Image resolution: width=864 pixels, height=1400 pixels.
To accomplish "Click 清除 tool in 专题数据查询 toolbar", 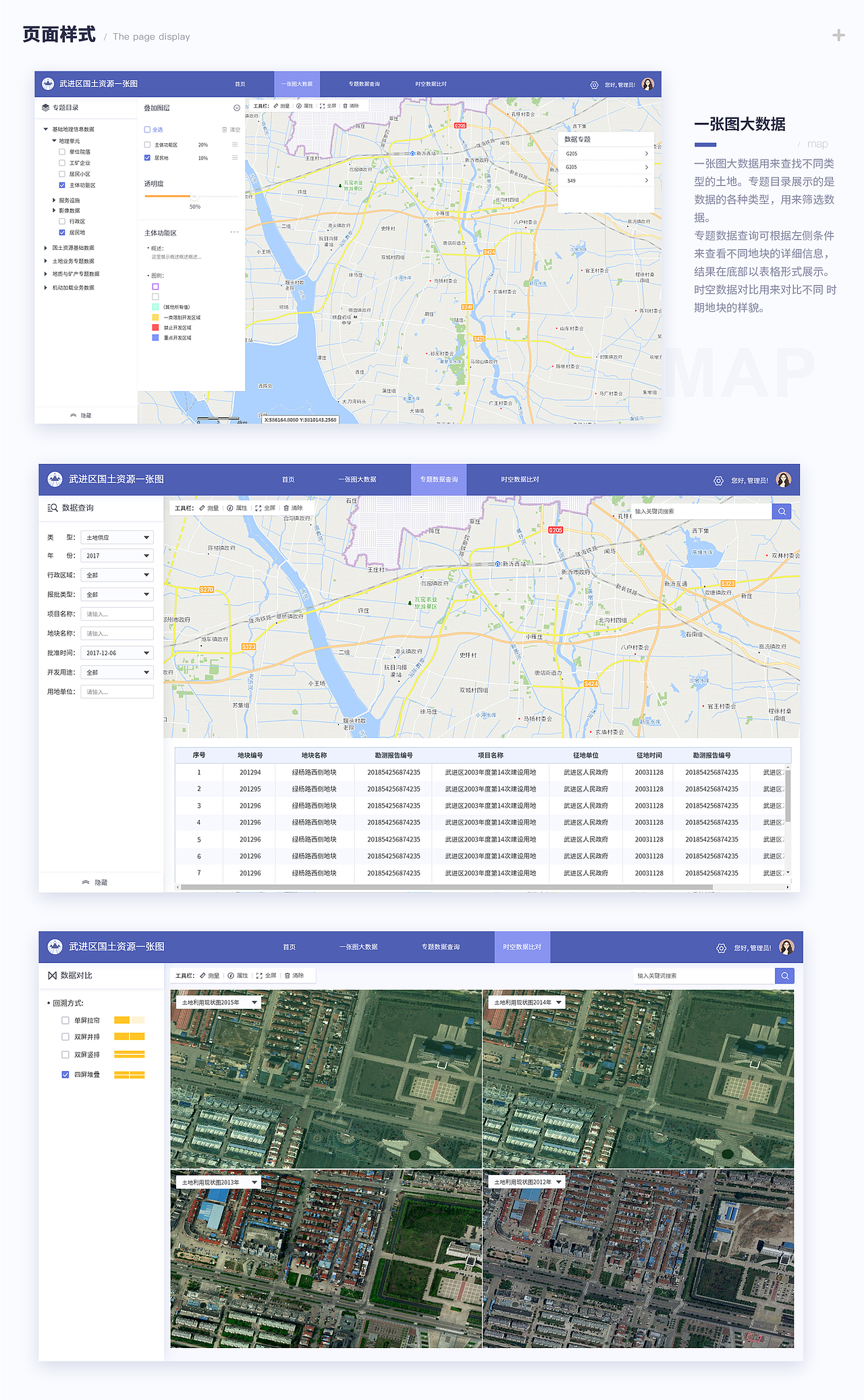I will pyautogui.click(x=294, y=508).
